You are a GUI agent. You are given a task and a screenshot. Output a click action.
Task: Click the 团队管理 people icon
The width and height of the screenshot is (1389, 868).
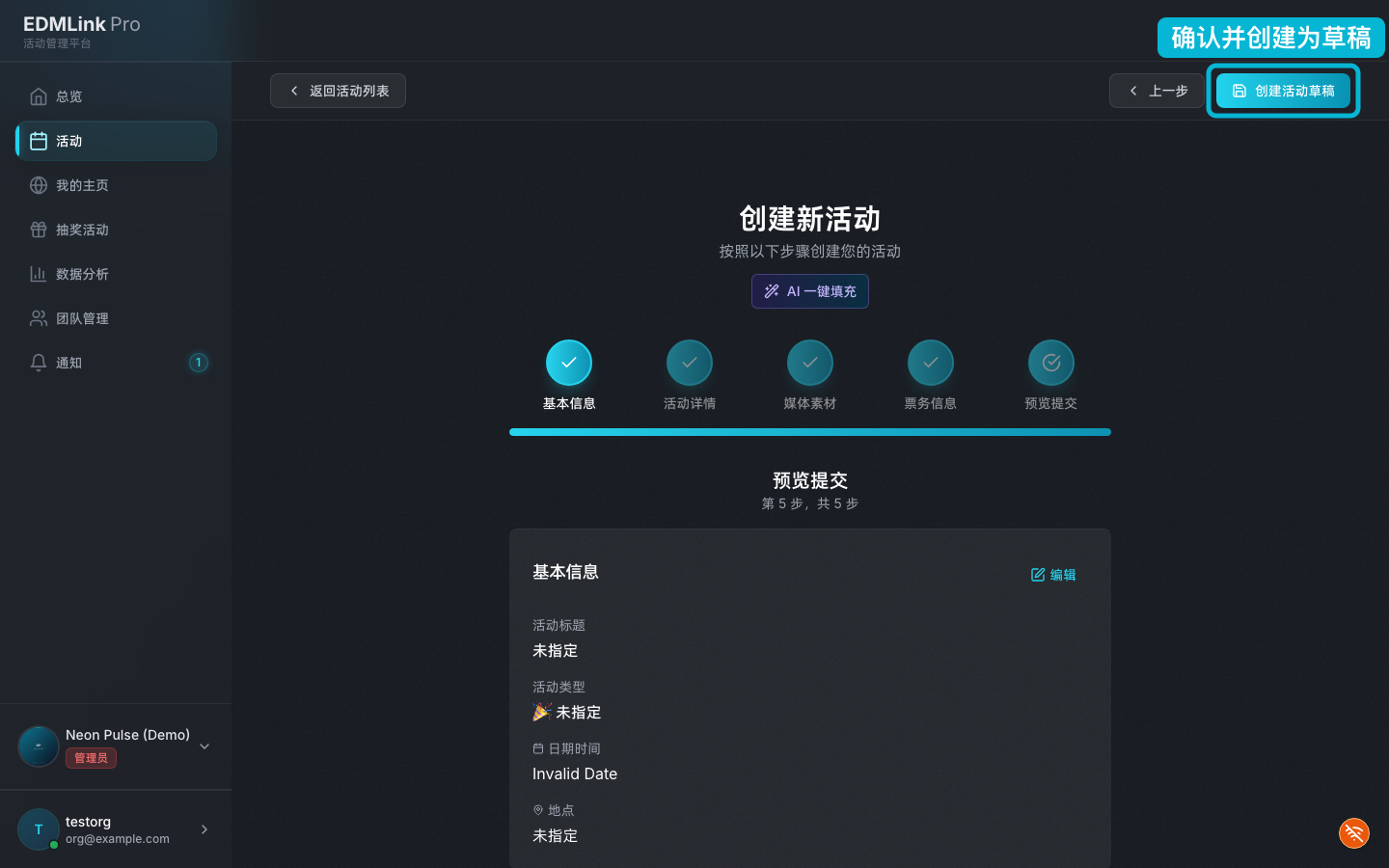pyautogui.click(x=39, y=318)
